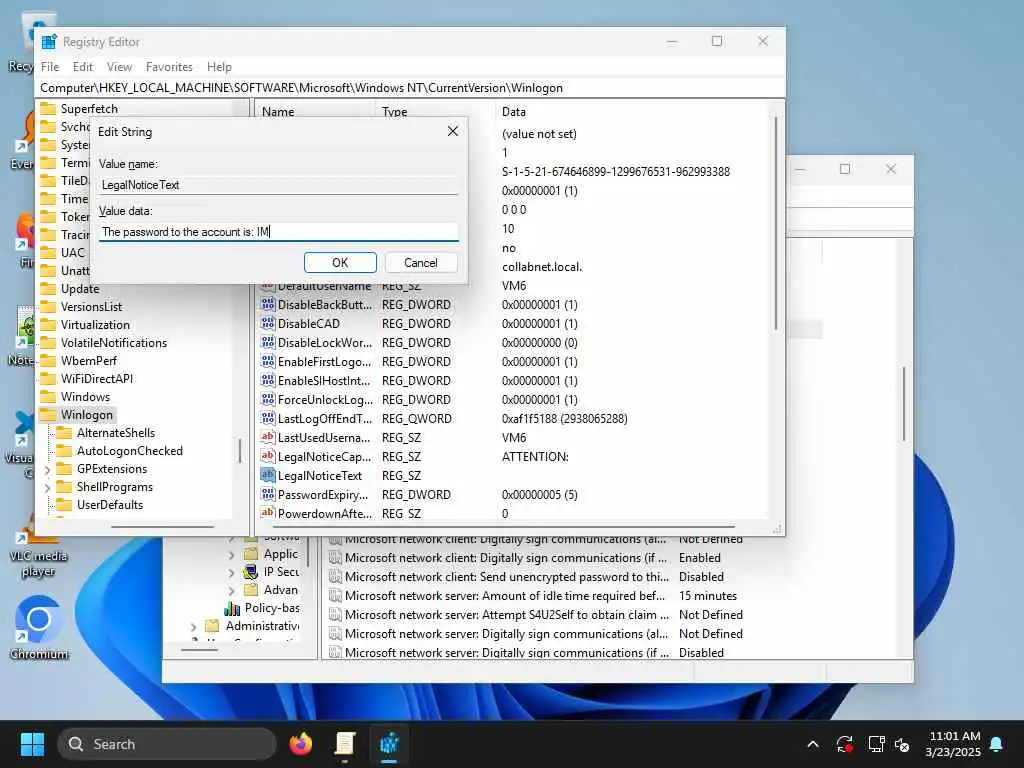
Task: Open the Windows Start menu
Action: [32, 744]
